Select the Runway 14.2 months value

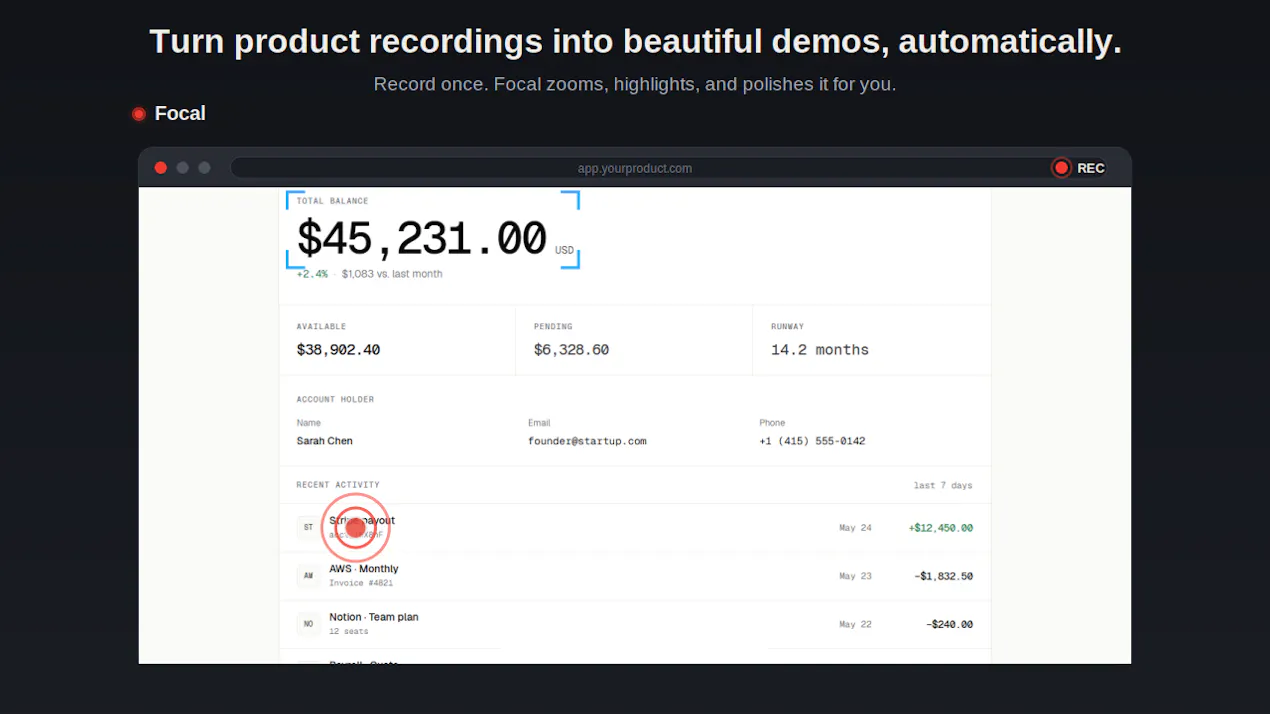click(x=820, y=350)
